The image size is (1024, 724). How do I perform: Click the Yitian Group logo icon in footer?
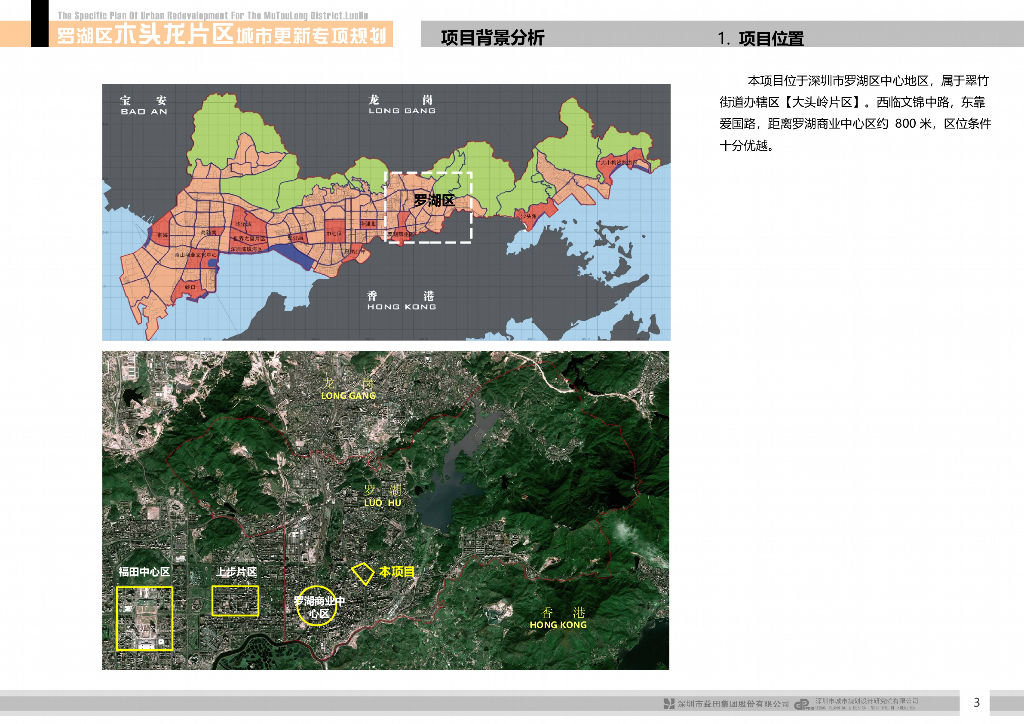(x=669, y=704)
